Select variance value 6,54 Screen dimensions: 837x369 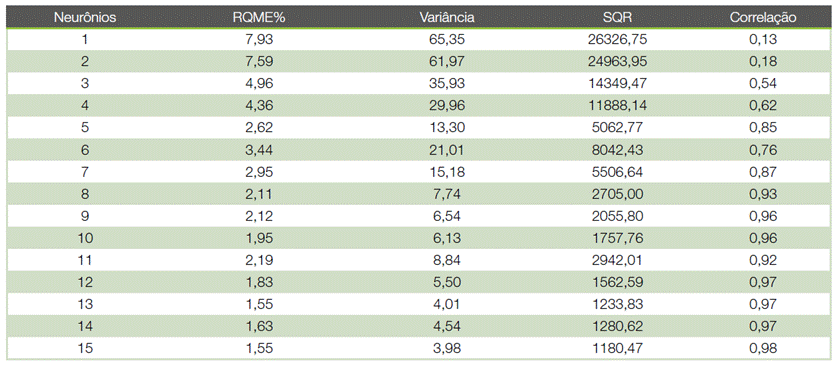tap(447, 216)
